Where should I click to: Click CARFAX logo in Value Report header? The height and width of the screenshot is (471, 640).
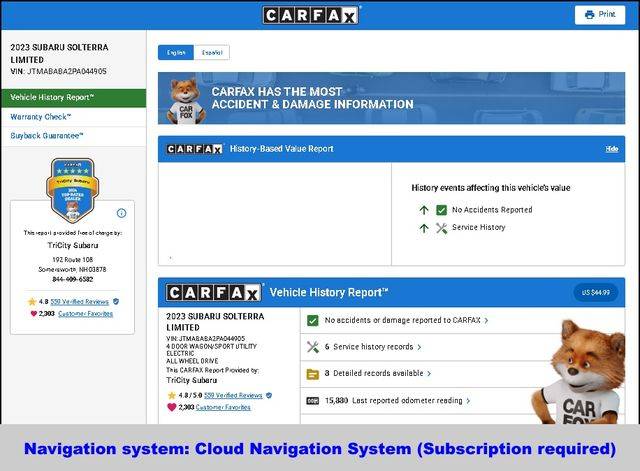(x=194, y=149)
